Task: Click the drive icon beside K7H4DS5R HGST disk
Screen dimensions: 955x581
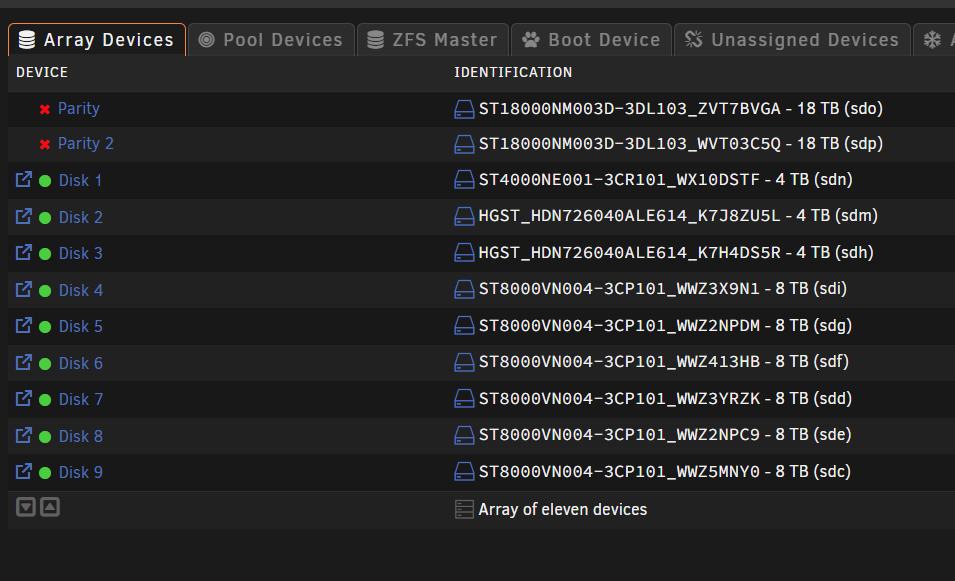Action: (x=464, y=253)
